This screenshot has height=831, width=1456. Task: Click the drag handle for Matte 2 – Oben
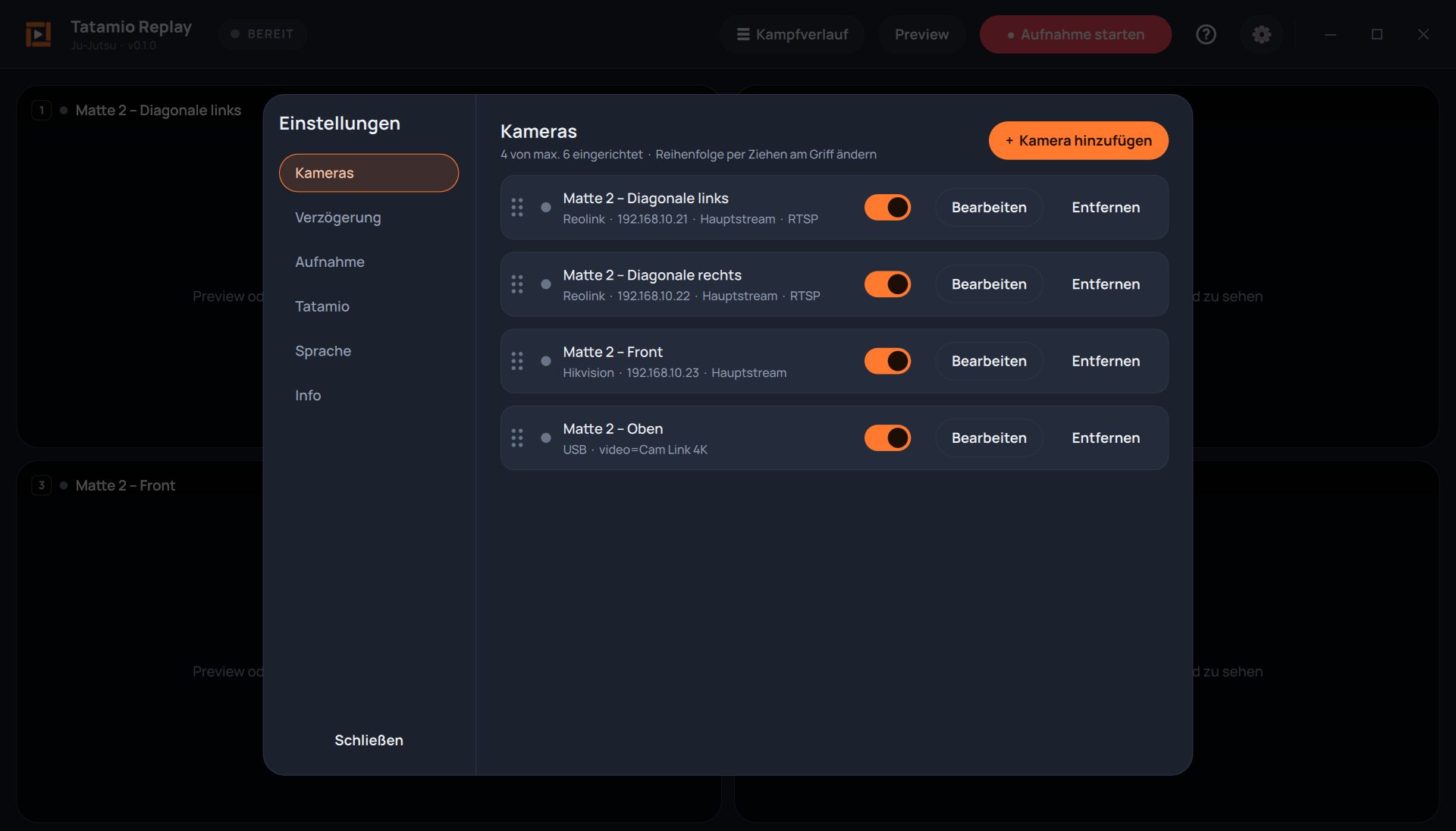pyautogui.click(x=517, y=438)
